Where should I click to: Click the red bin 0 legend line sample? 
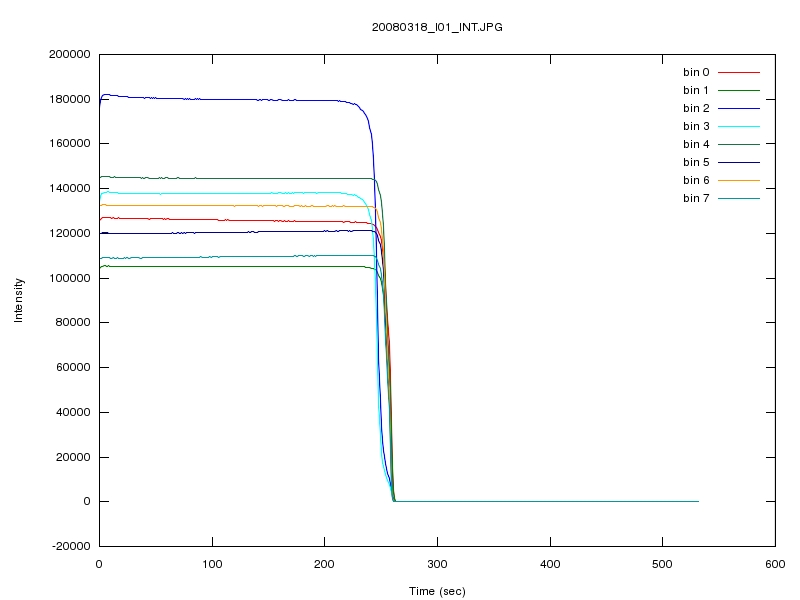(739, 72)
